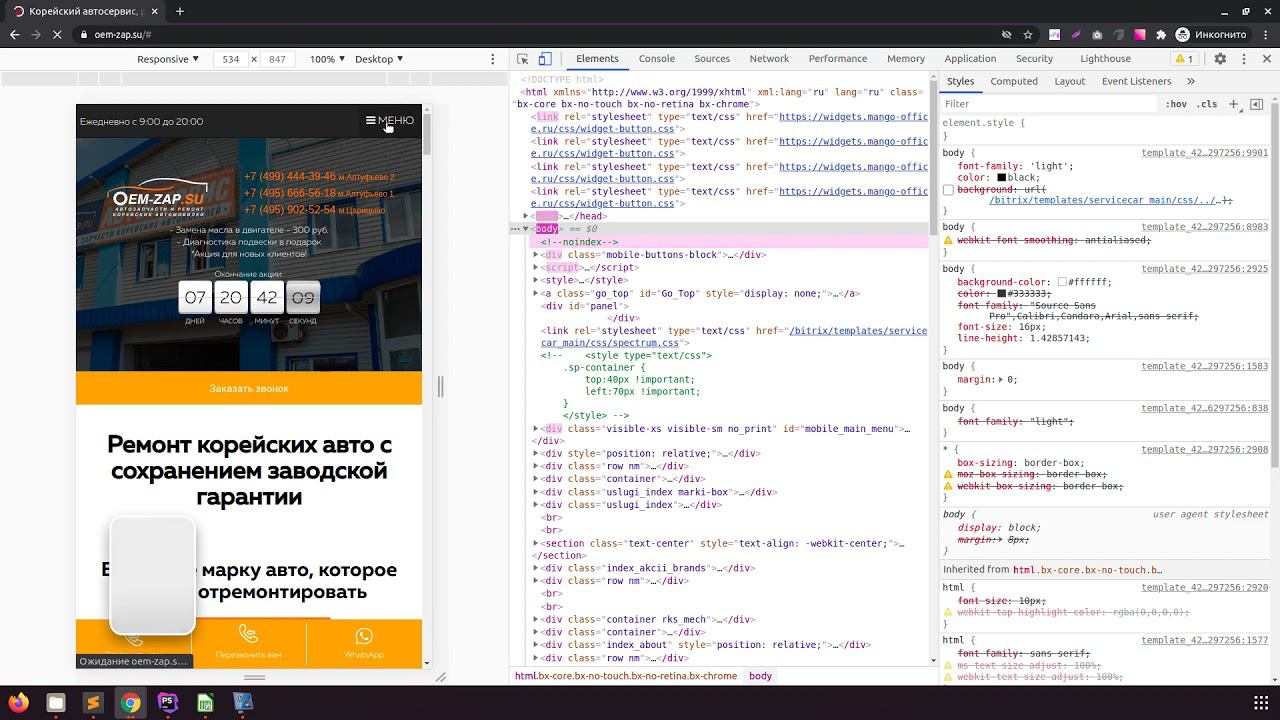Activate the inspect element picker tool

click(x=522, y=59)
